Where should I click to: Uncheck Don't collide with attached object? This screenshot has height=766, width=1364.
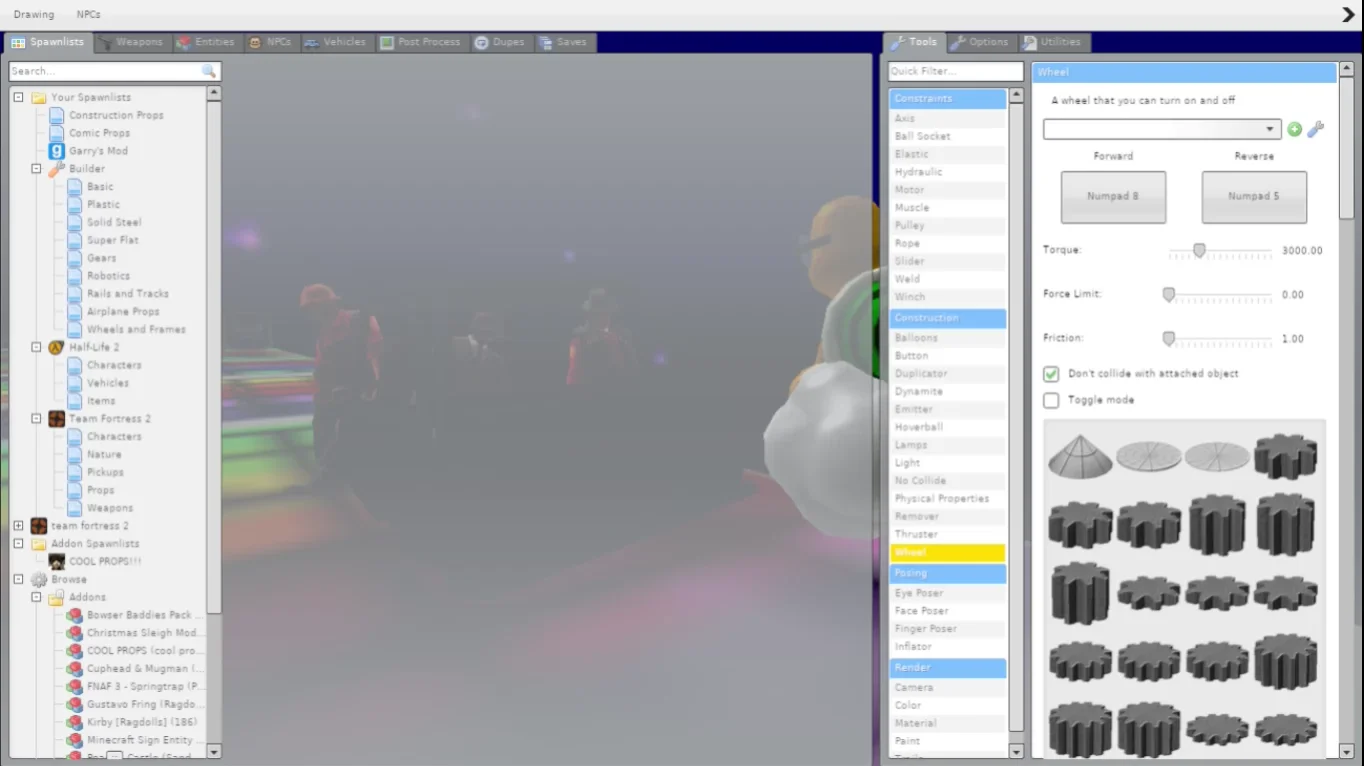pos(1051,374)
